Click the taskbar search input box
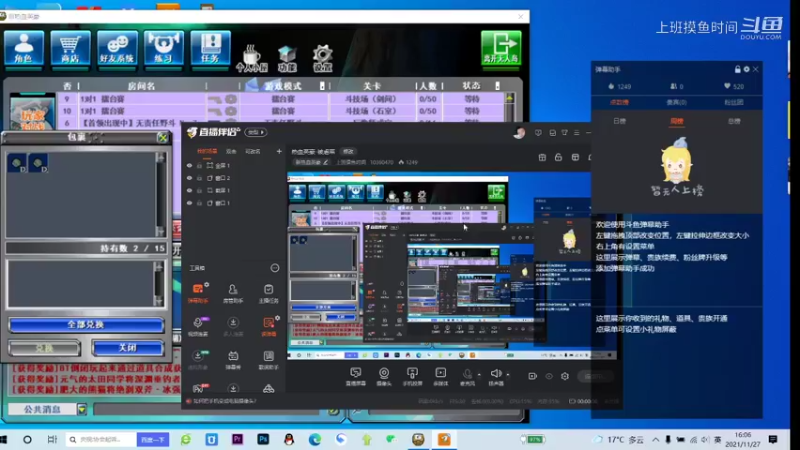 tap(101, 439)
